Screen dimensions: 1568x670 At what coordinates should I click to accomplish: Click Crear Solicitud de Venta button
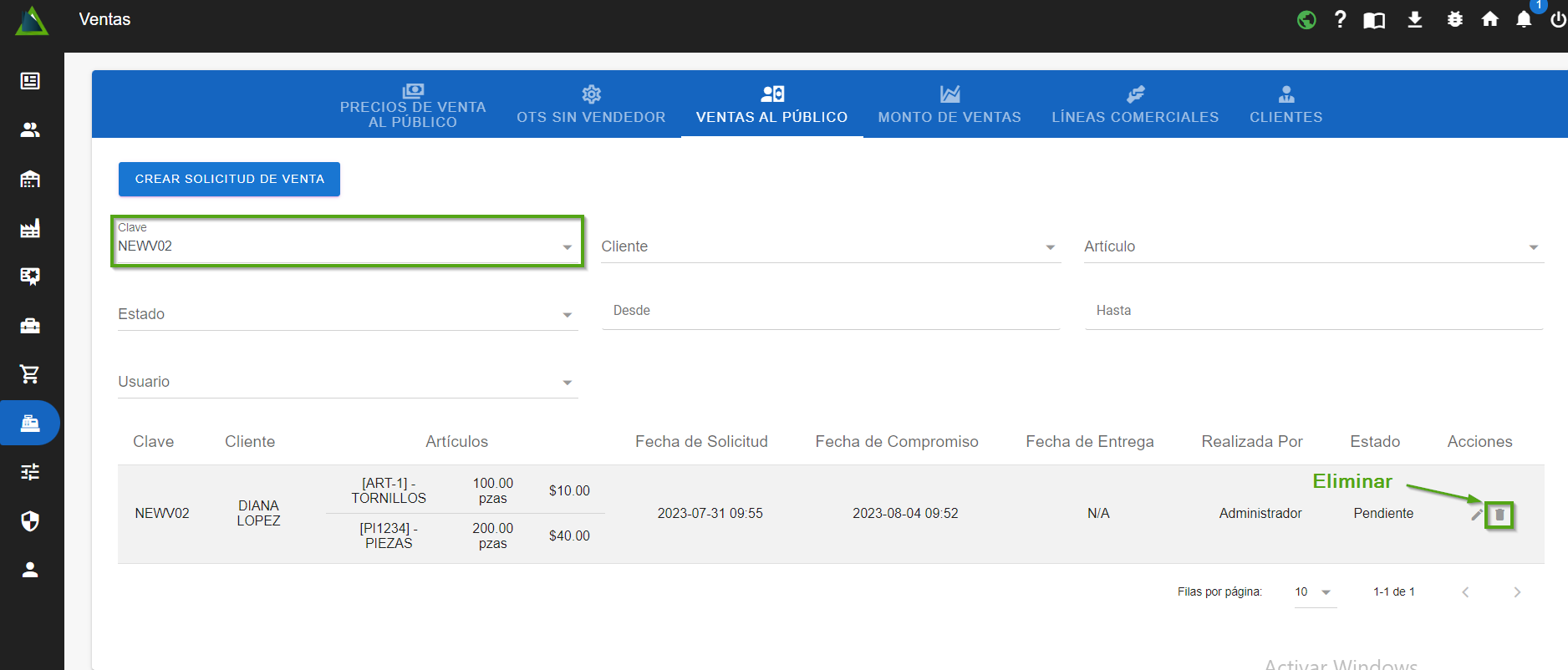pyautogui.click(x=229, y=179)
